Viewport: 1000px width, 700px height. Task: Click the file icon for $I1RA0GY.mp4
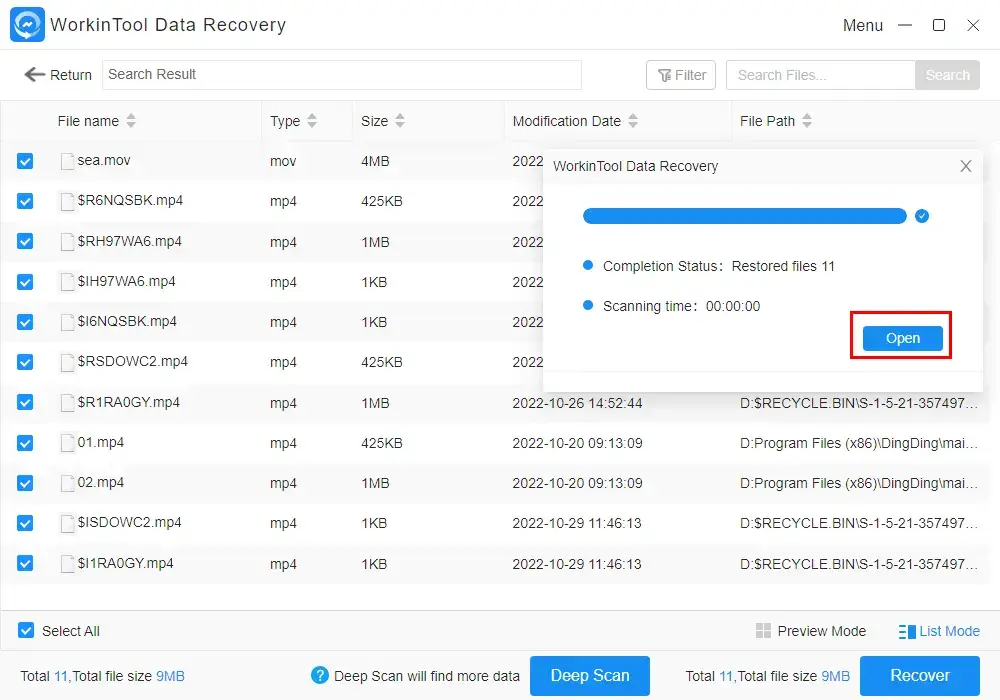pyautogui.click(x=67, y=564)
